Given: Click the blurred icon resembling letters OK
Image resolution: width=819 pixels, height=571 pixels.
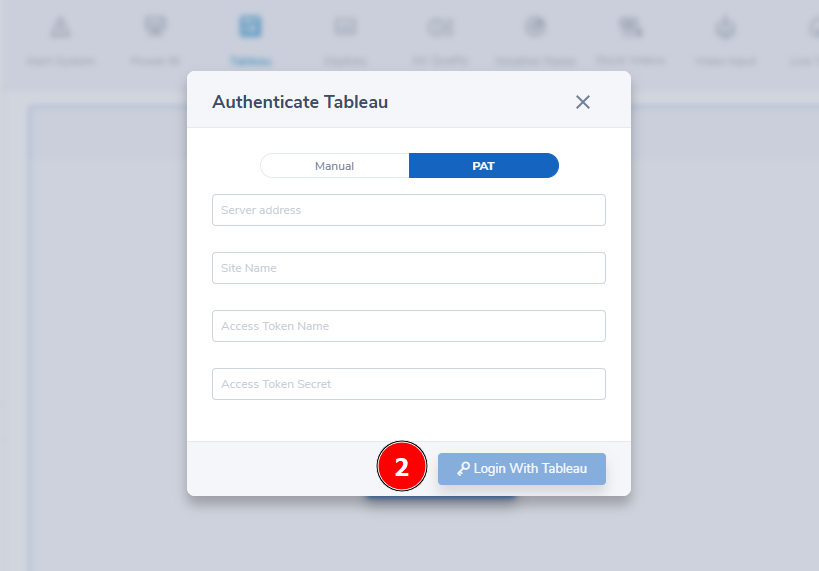Looking at the screenshot, I should coord(440,27).
